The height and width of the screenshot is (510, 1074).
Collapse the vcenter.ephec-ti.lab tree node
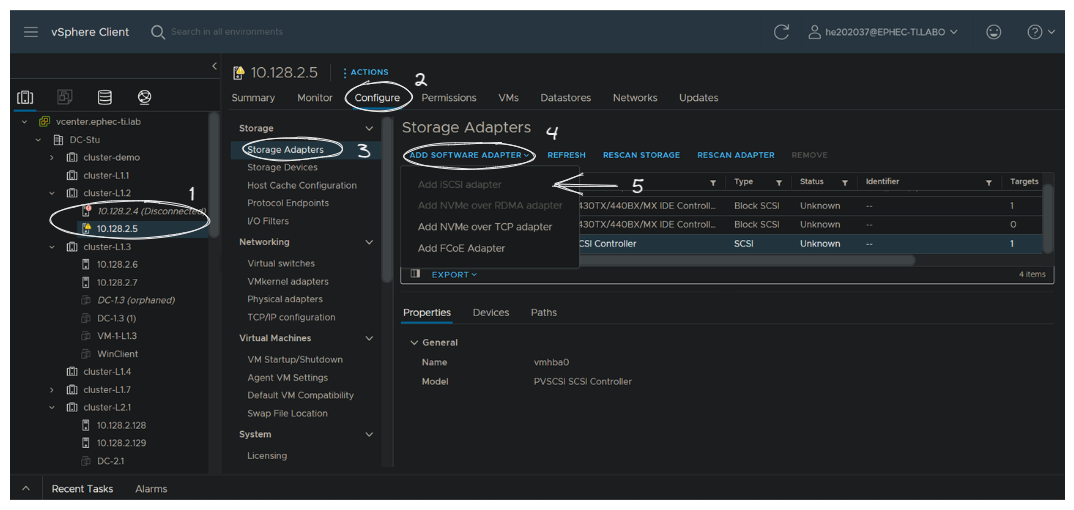(25, 121)
